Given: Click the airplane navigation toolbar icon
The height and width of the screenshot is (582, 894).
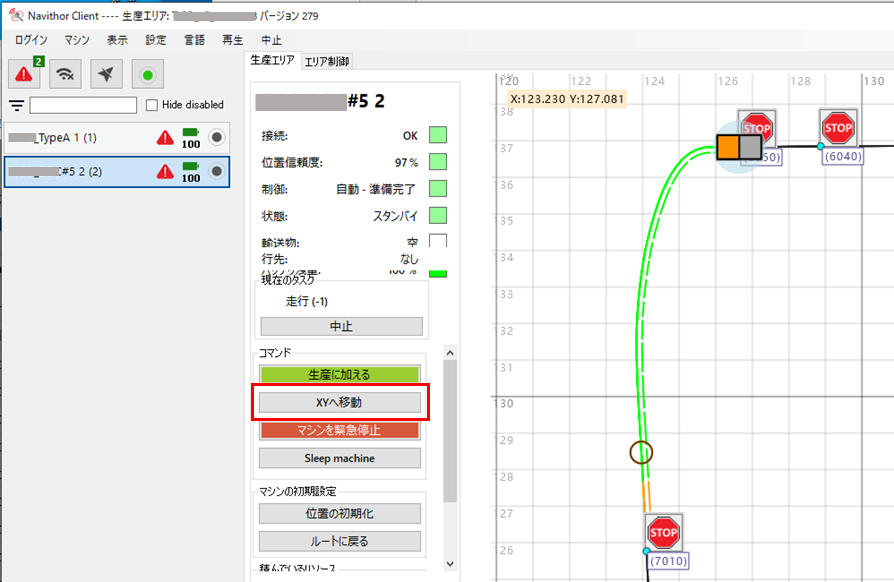Looking at the screenshot, I should pos(106,74).
